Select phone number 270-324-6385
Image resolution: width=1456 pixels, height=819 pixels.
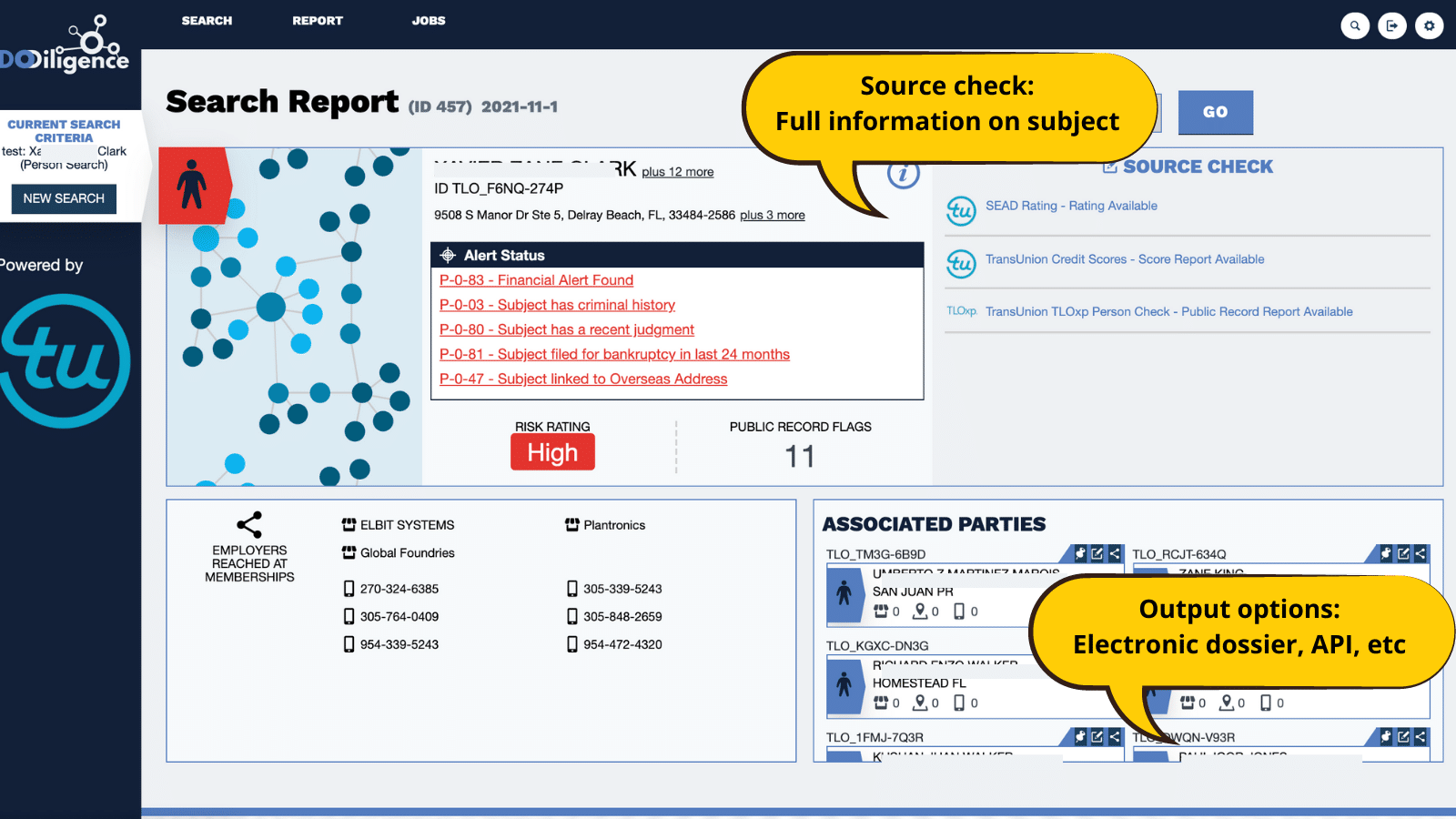tap(399, 589)
